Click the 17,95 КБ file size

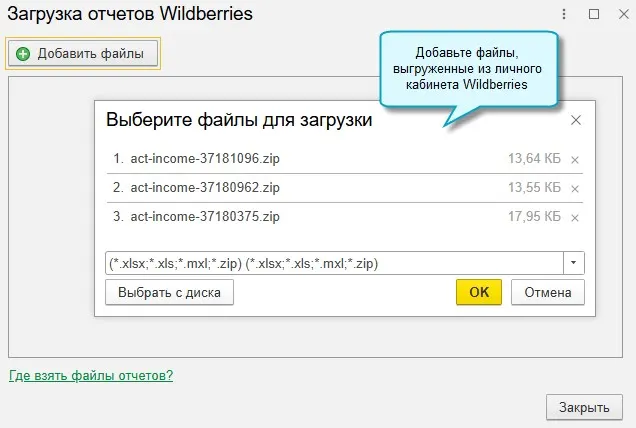(x=534, y=217)
